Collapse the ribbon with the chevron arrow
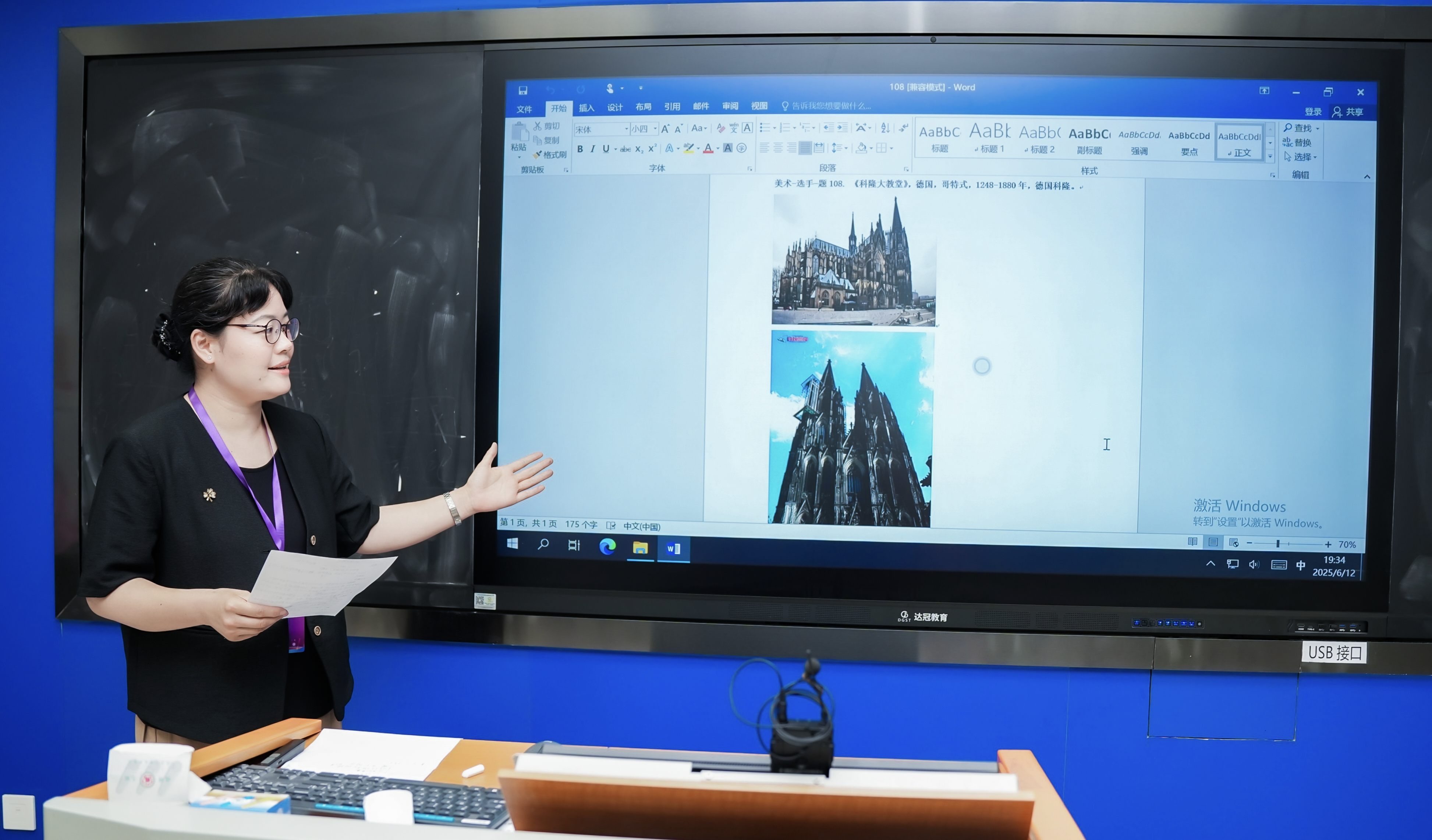 point(1367,177)
